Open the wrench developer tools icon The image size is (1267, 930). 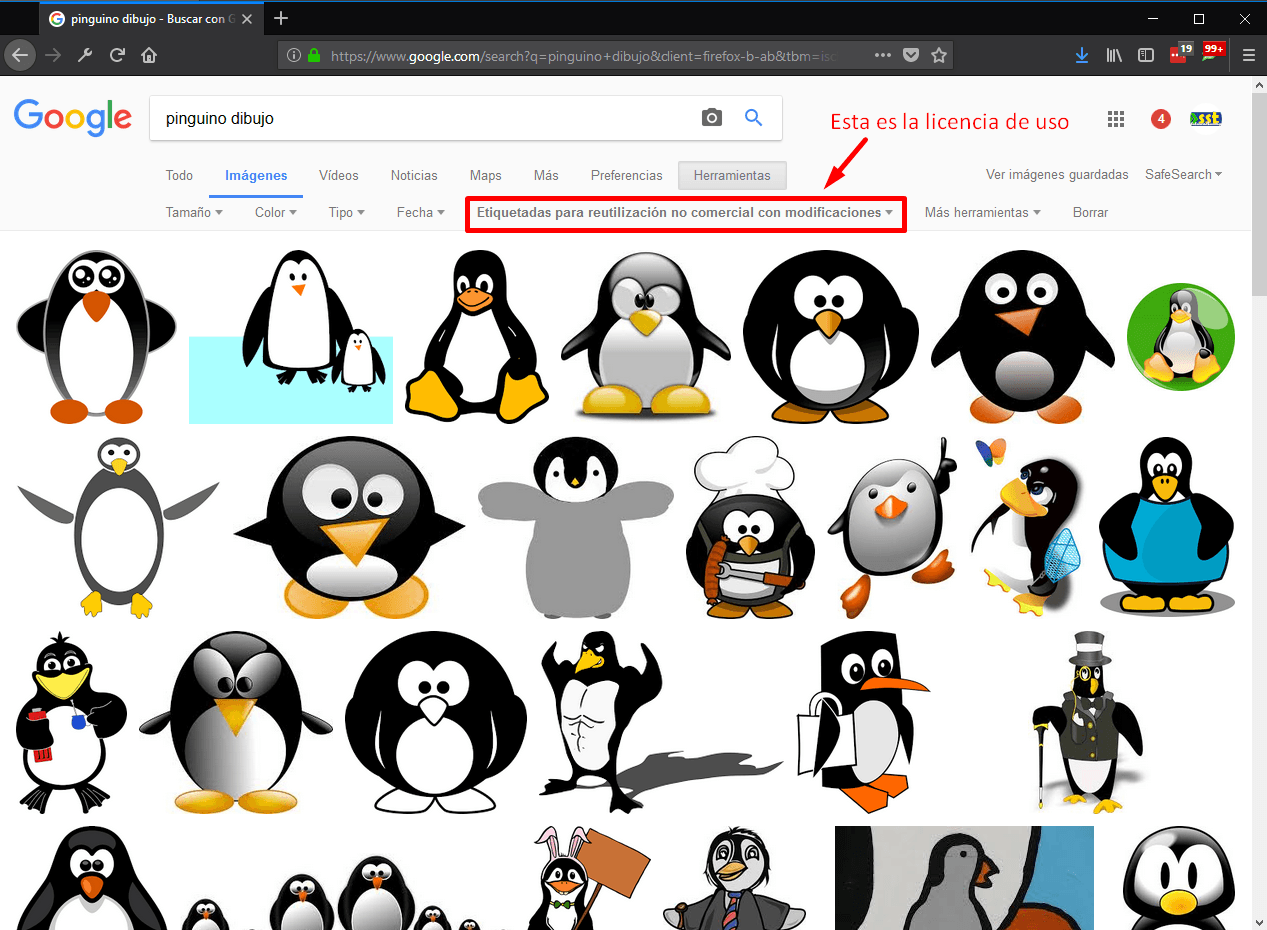[x=85, y=55]
